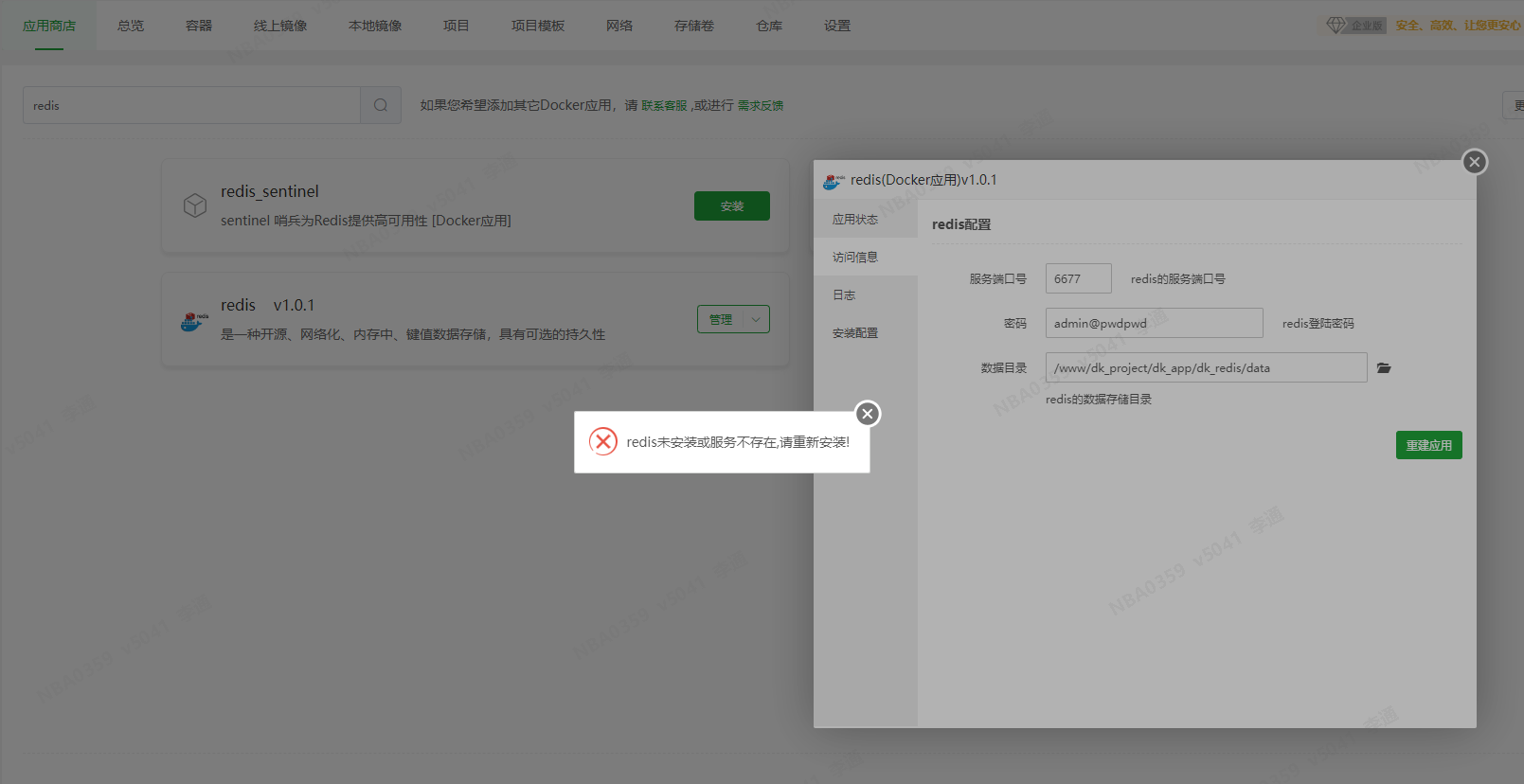Click the 密码 field with admin@pwdpwd
Screen dimensions: 1524x784
tap(1155, 323)
